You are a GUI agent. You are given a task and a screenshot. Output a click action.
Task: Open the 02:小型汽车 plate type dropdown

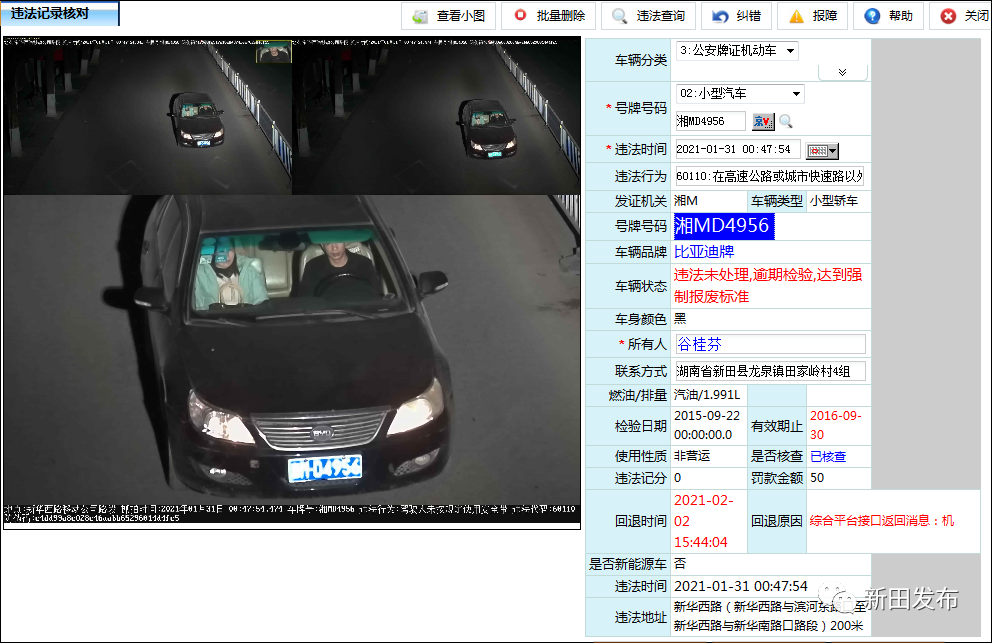740,94
